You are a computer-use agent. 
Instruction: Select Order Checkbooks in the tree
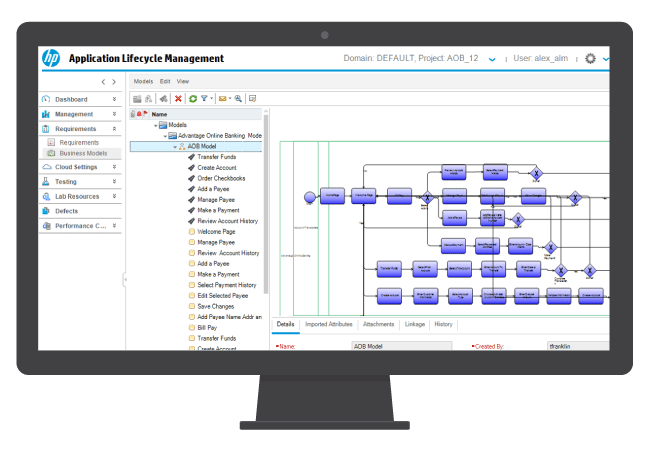[x=221, y=179]
